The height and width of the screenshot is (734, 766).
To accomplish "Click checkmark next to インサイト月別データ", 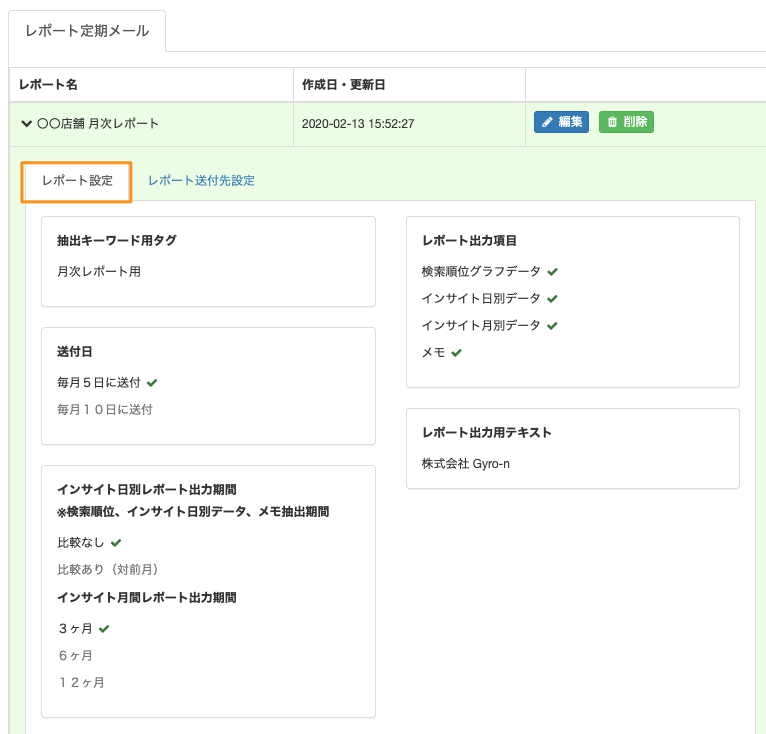I will tap(553, 325).
